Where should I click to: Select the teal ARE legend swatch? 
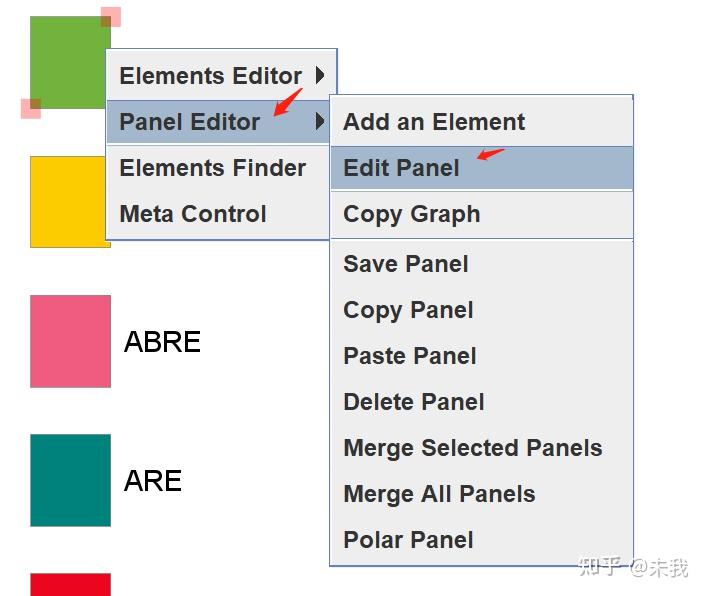coord(70,480)
